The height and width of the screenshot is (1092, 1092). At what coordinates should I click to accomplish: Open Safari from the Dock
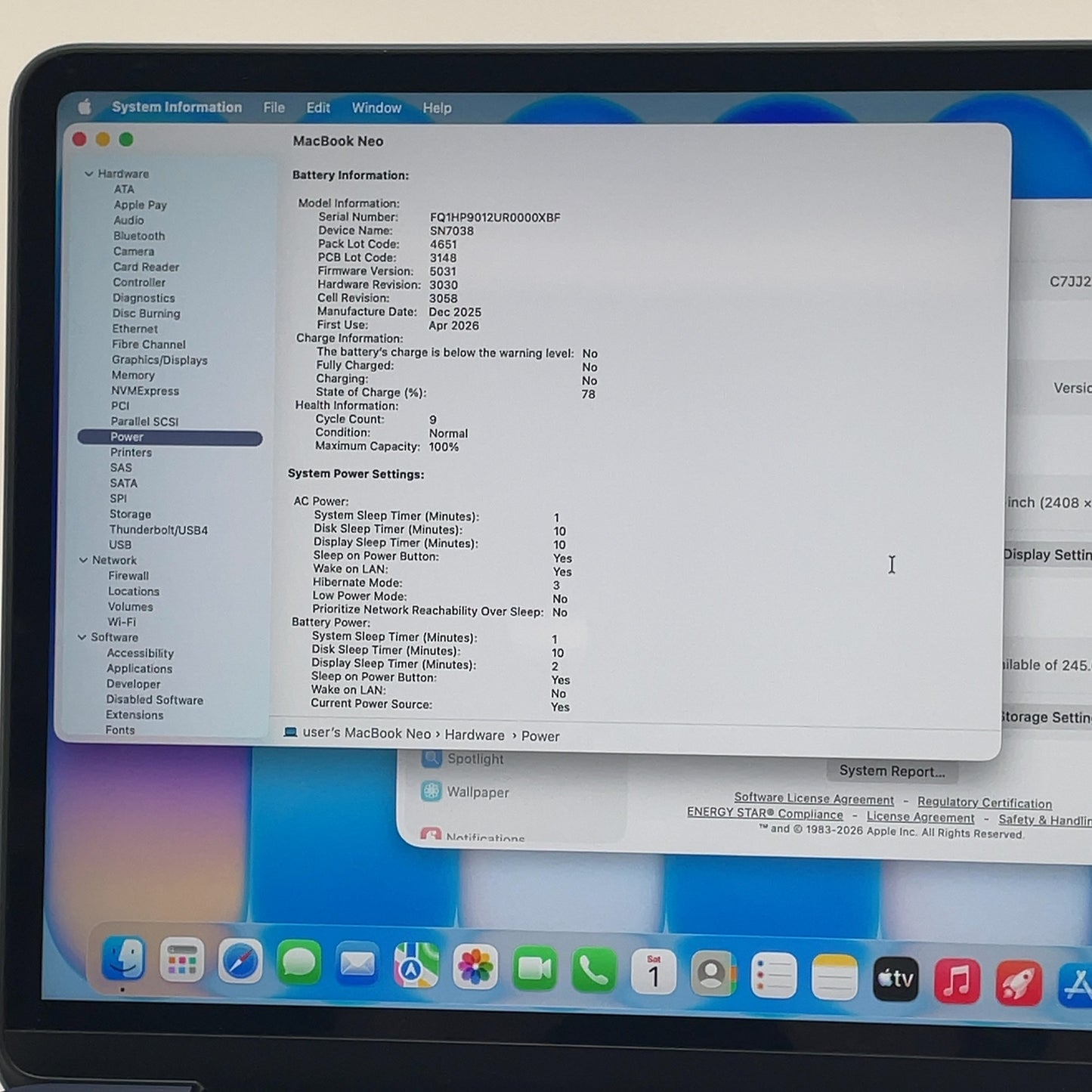pos(240,962)
